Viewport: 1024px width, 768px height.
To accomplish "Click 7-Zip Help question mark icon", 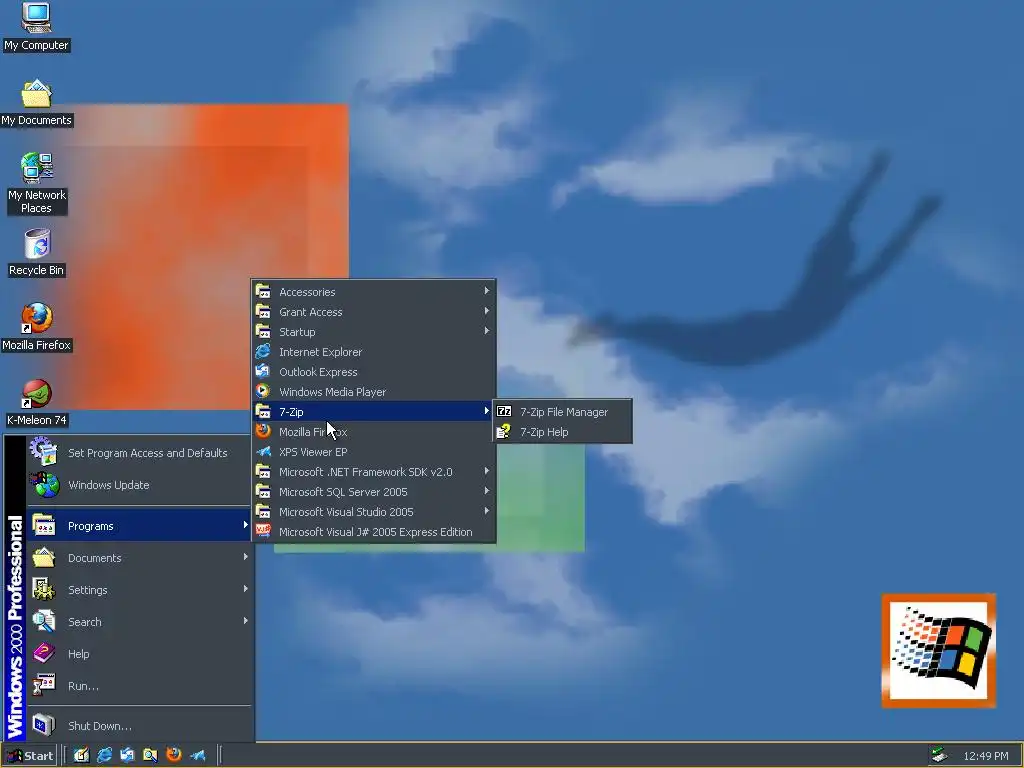I will 504,431.
